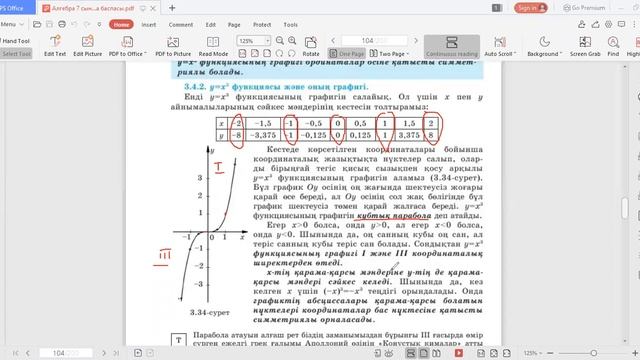640x360 pixels.
Task: Adjust the status bar zoom slider handle
Action: [594, 353]
